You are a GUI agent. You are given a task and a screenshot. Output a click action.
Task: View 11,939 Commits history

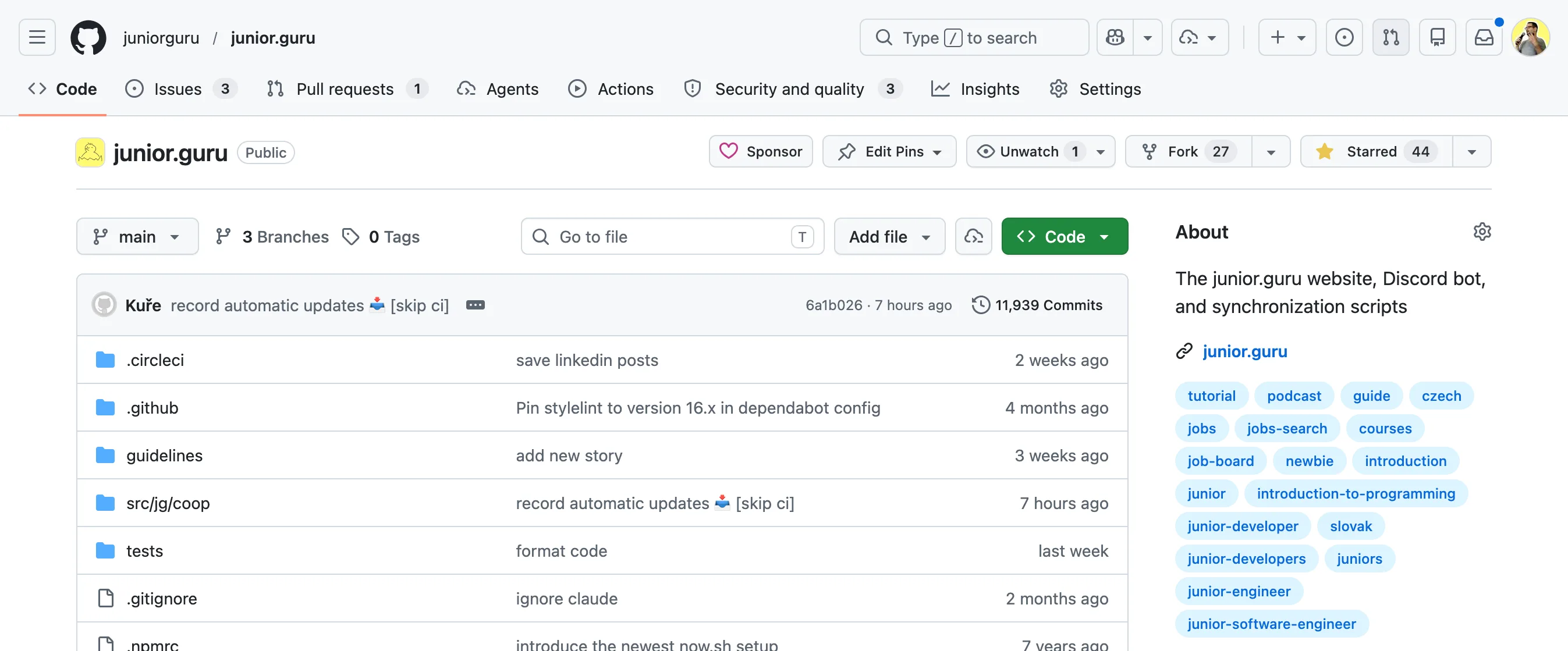[x=1037, y=305]
